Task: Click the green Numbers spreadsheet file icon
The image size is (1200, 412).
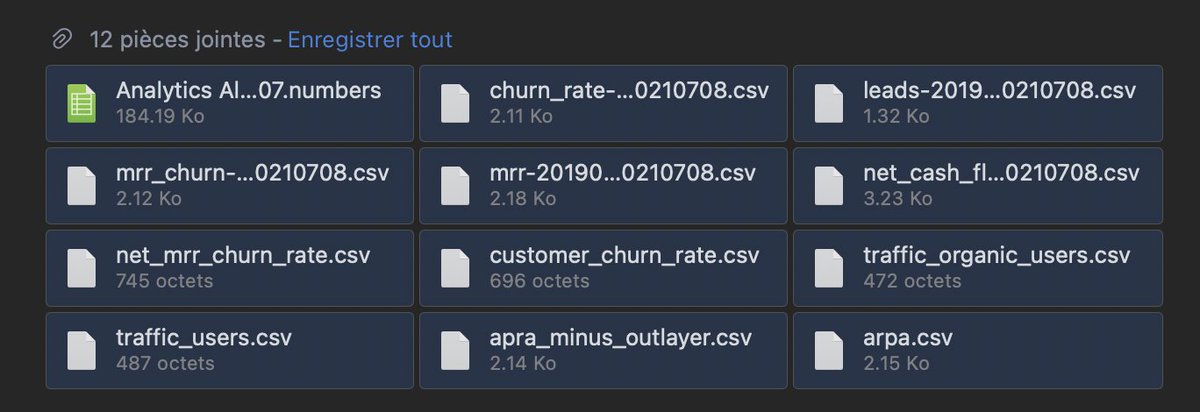Action: [81, 103]
